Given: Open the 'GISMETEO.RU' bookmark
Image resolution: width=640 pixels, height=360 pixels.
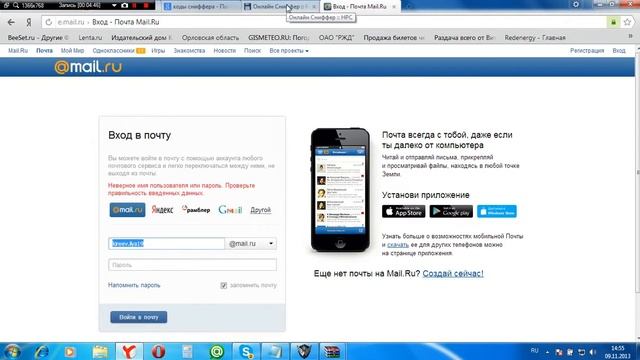Looking at the screenshot, I should (278, 38).
